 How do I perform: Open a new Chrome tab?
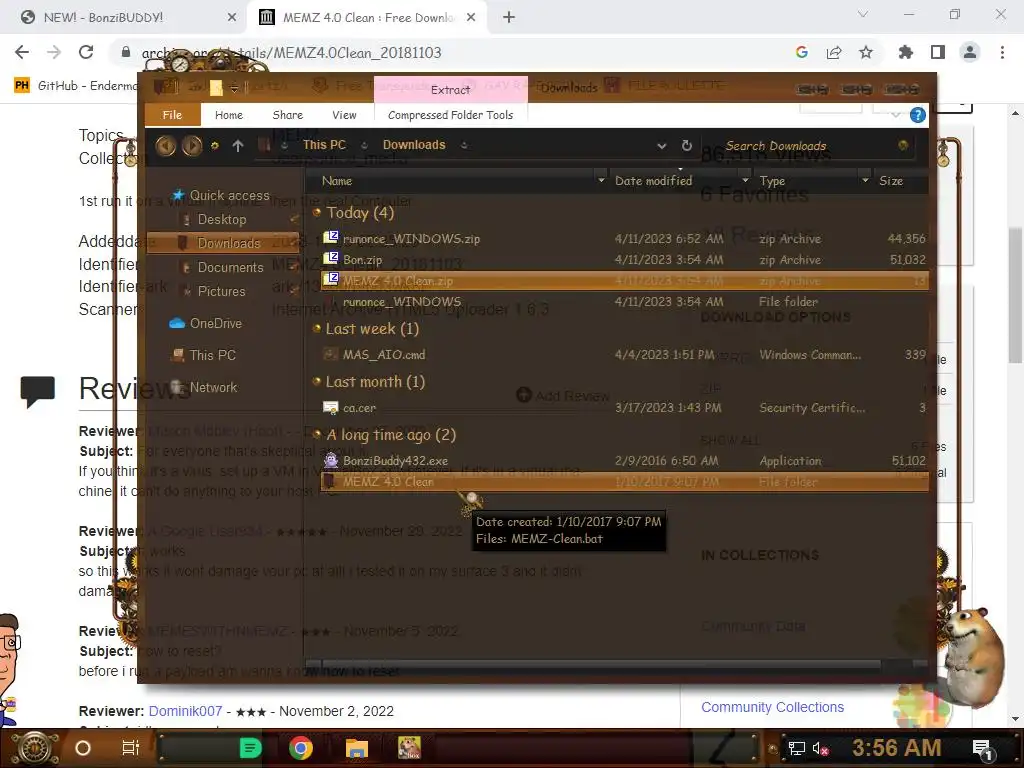click(509, 18)
